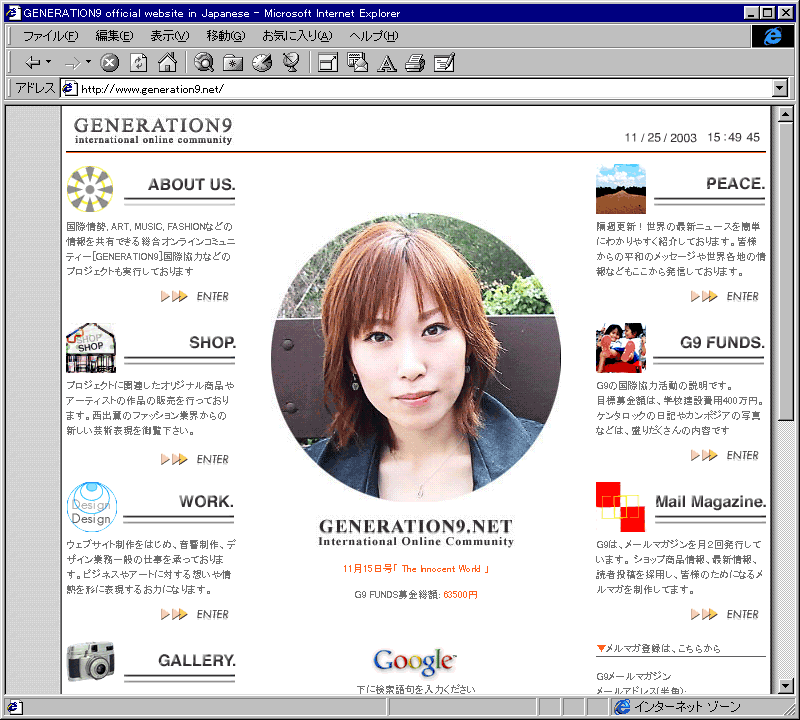Stop loading the page with the Stop icon

point(109,63)
